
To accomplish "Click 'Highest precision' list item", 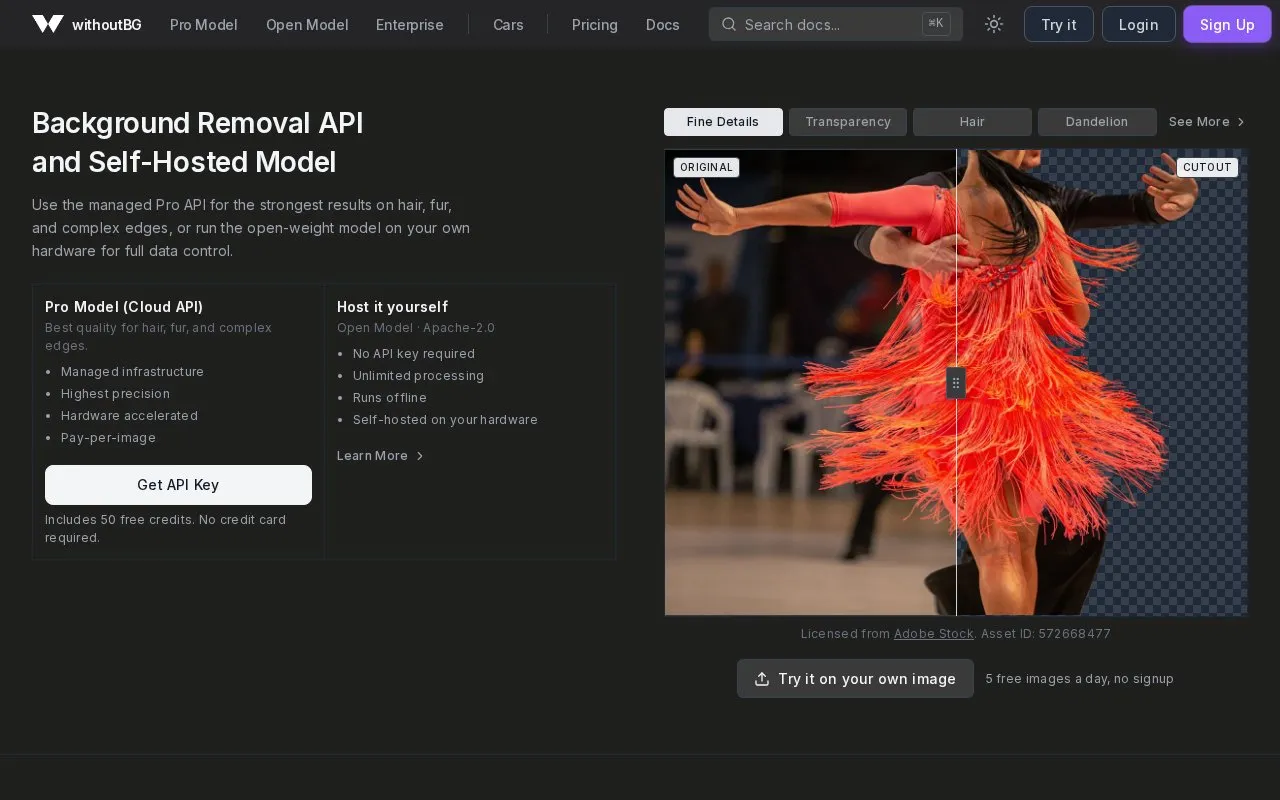I will 115,394.
